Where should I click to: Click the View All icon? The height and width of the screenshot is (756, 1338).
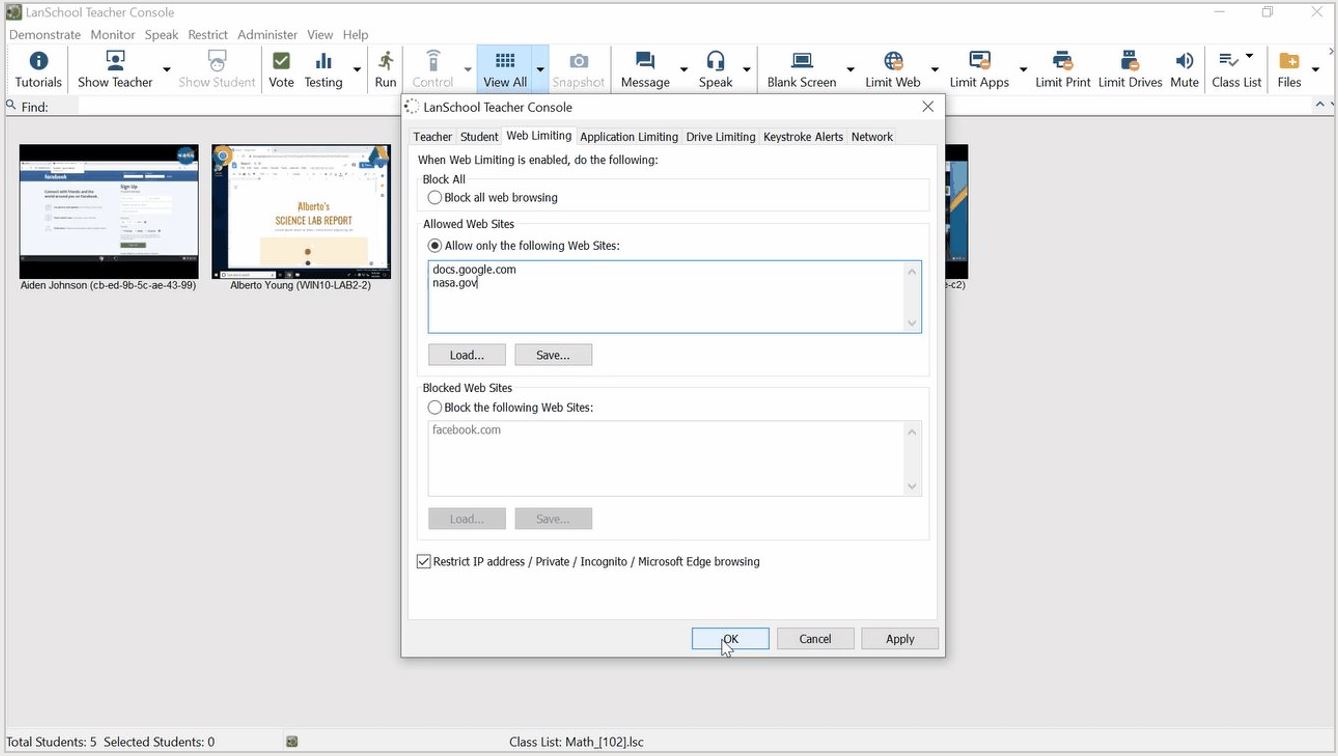pyautogui.click(x=504, y=70)
